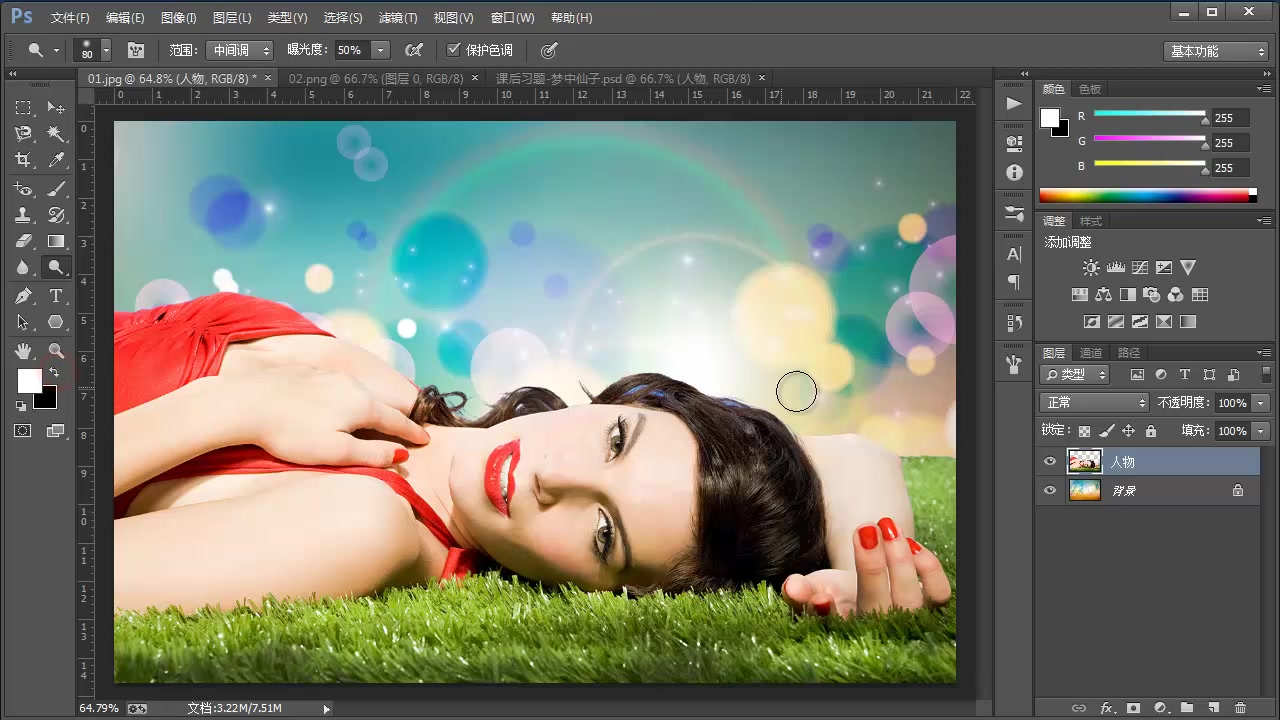Open fill 填充 dropdown arrow
The image size is (1280, 720).
tap(1261, 431)
